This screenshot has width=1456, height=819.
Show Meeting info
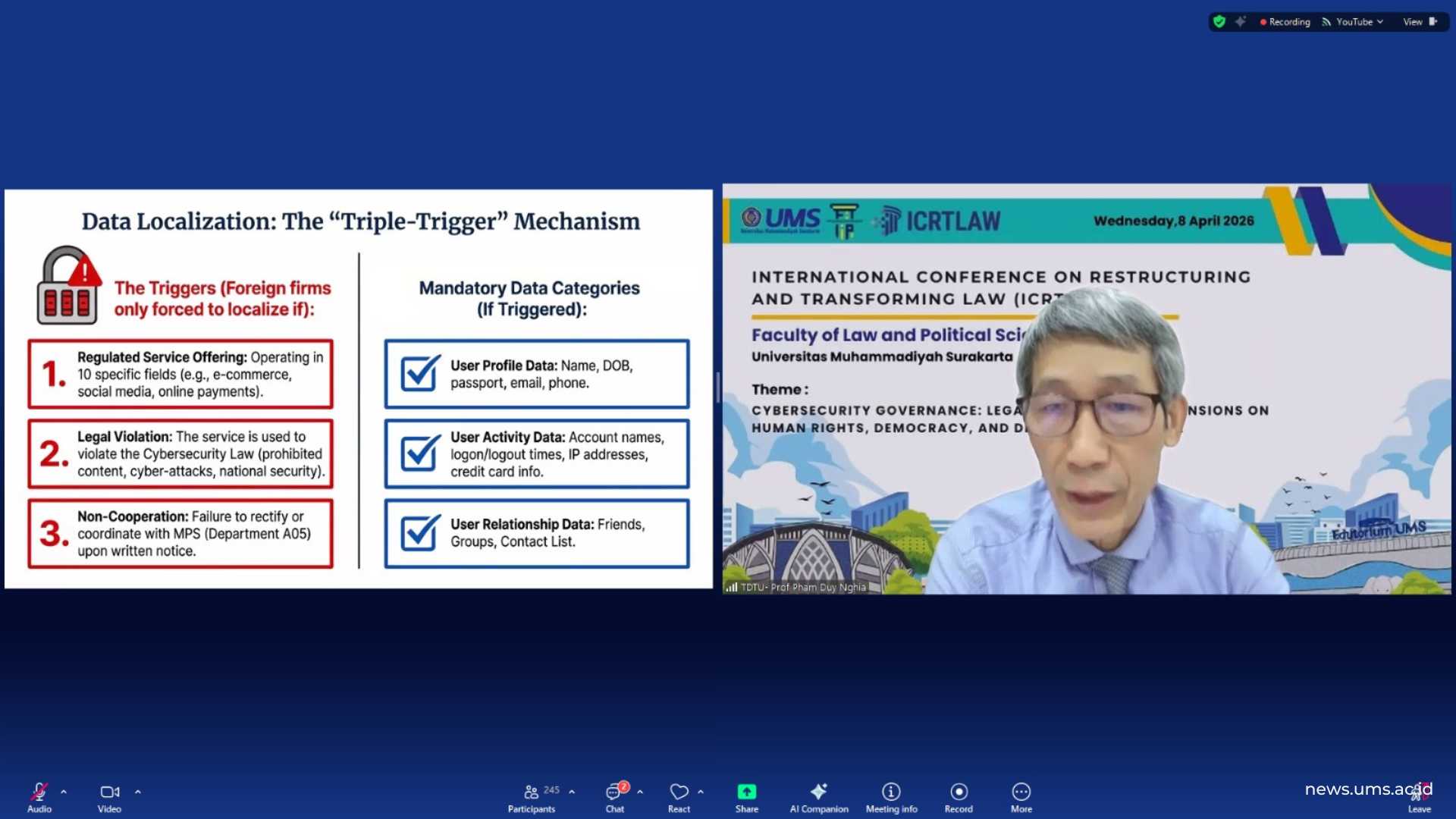[891, 792]
